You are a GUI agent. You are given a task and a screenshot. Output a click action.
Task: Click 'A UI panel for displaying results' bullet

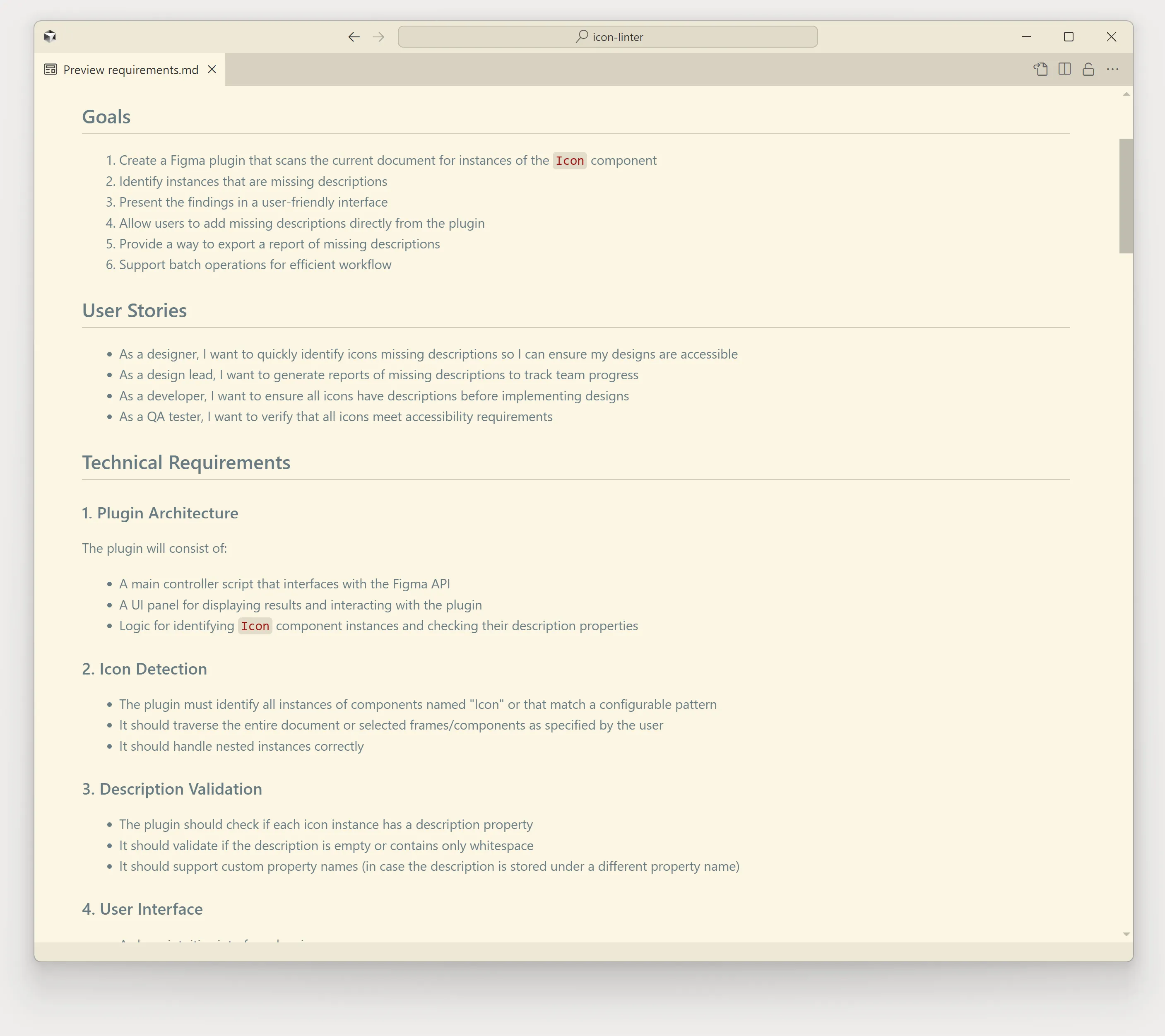click(301, 605)
